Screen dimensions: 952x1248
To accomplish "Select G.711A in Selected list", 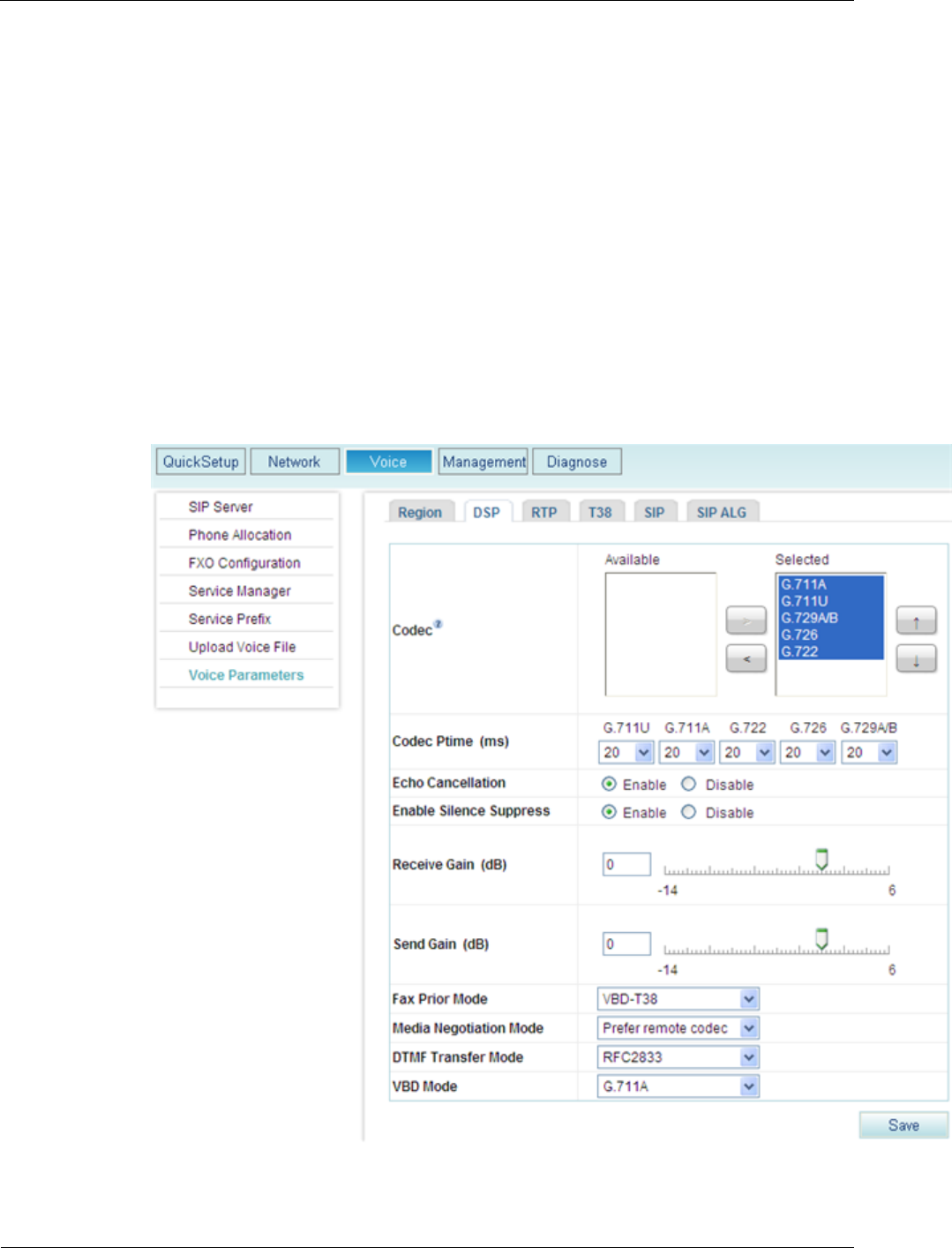I will click(830, 584).
